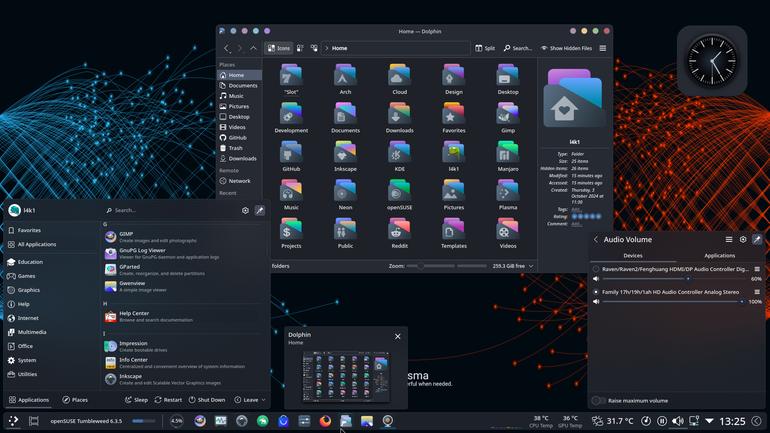Select Documents in Dolphin Places sidebar
This screenshot has width=770, height=433.
(239, 85)
